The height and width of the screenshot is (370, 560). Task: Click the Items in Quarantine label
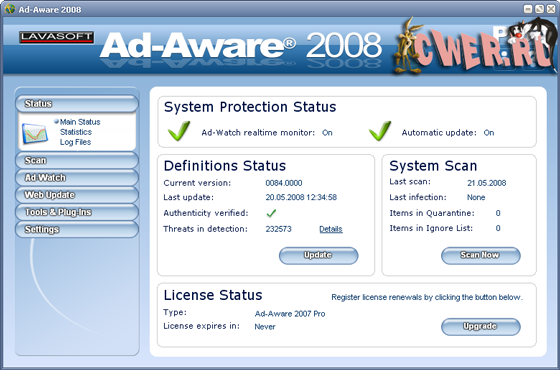pos(432,213)
